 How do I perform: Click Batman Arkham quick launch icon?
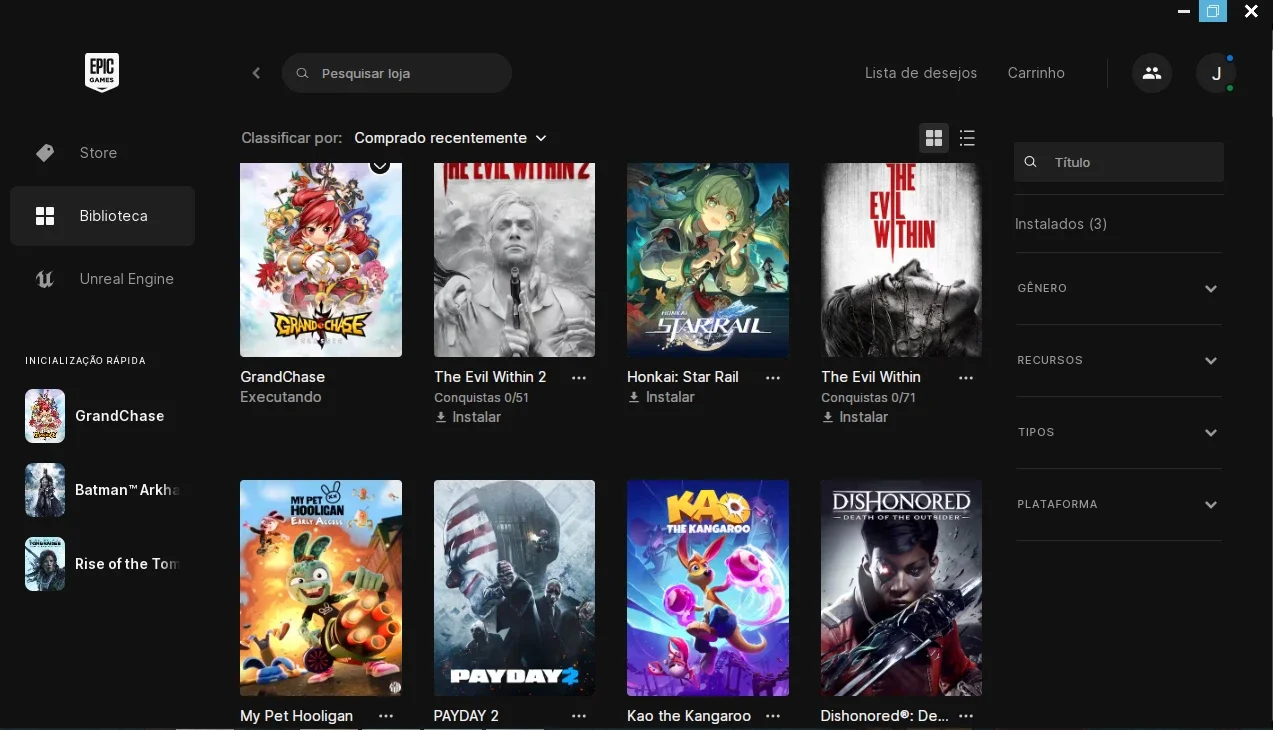point(45,490)
